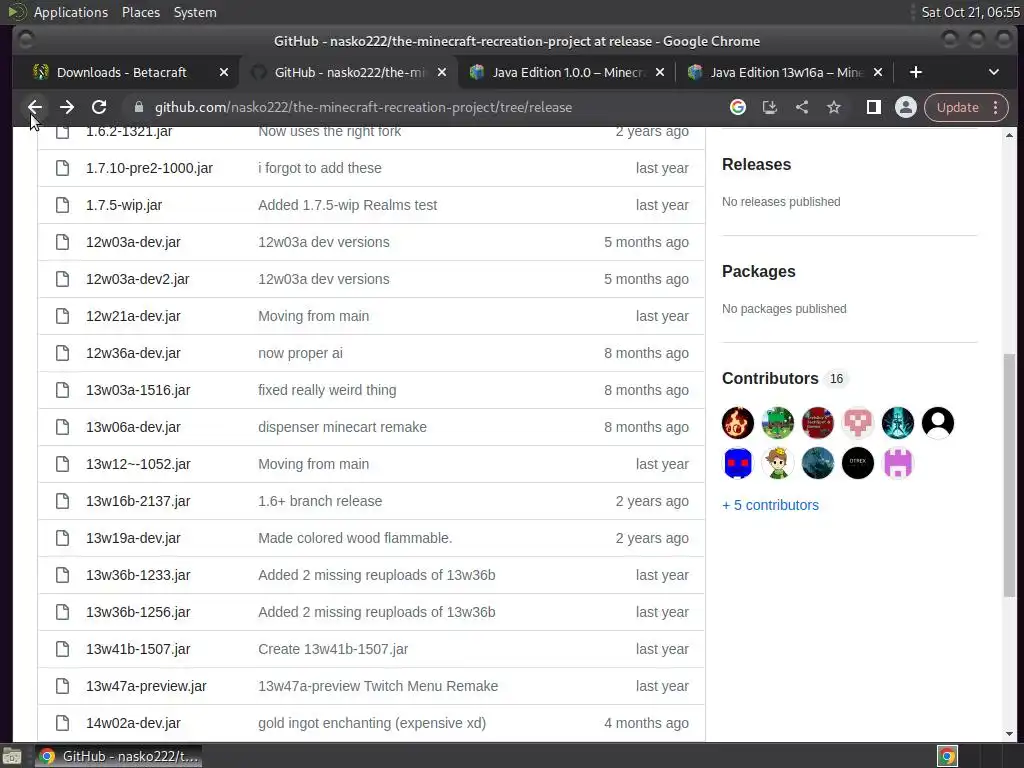Close the Java Edition 1.0.0 tab
This screenshot has width=1024, height=768.
[x=660, y=72]
